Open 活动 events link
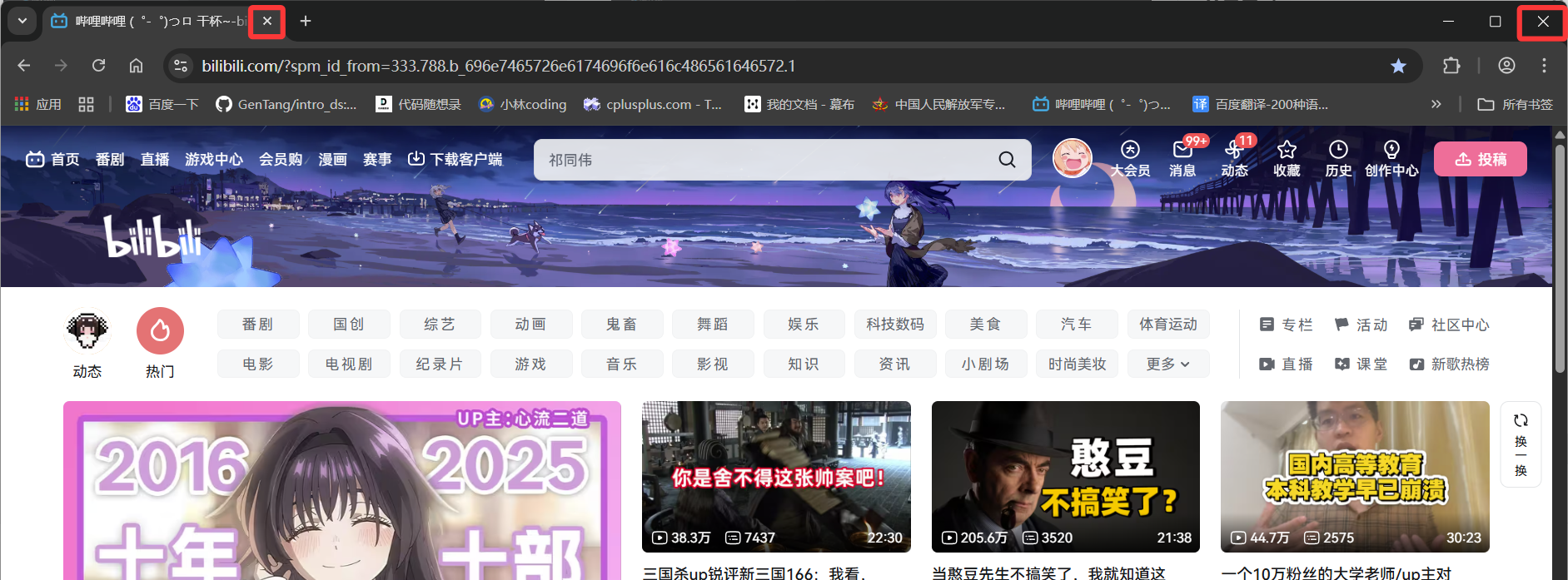Viewport: 1568px width, 580px height. (1361, 325)
